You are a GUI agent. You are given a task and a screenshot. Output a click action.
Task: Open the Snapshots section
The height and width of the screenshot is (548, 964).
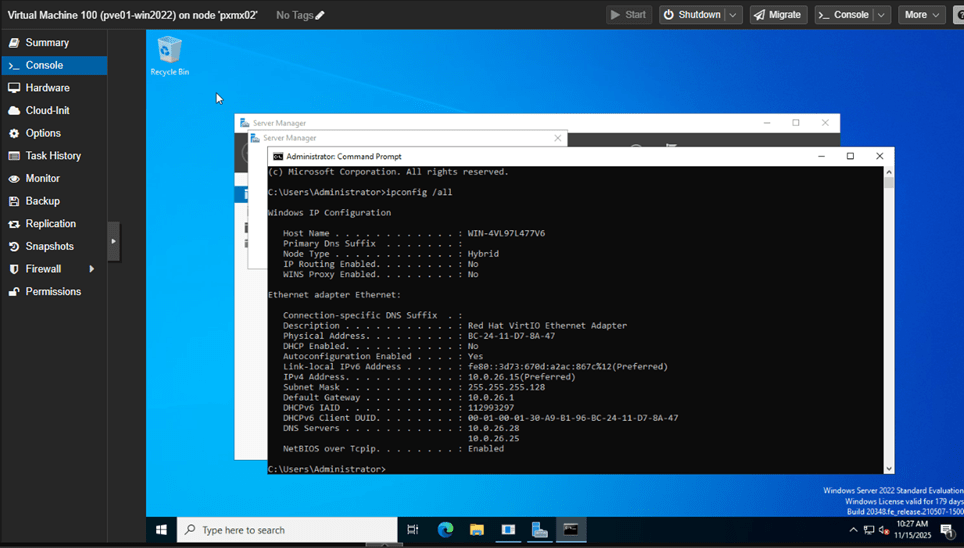point(49,246)
